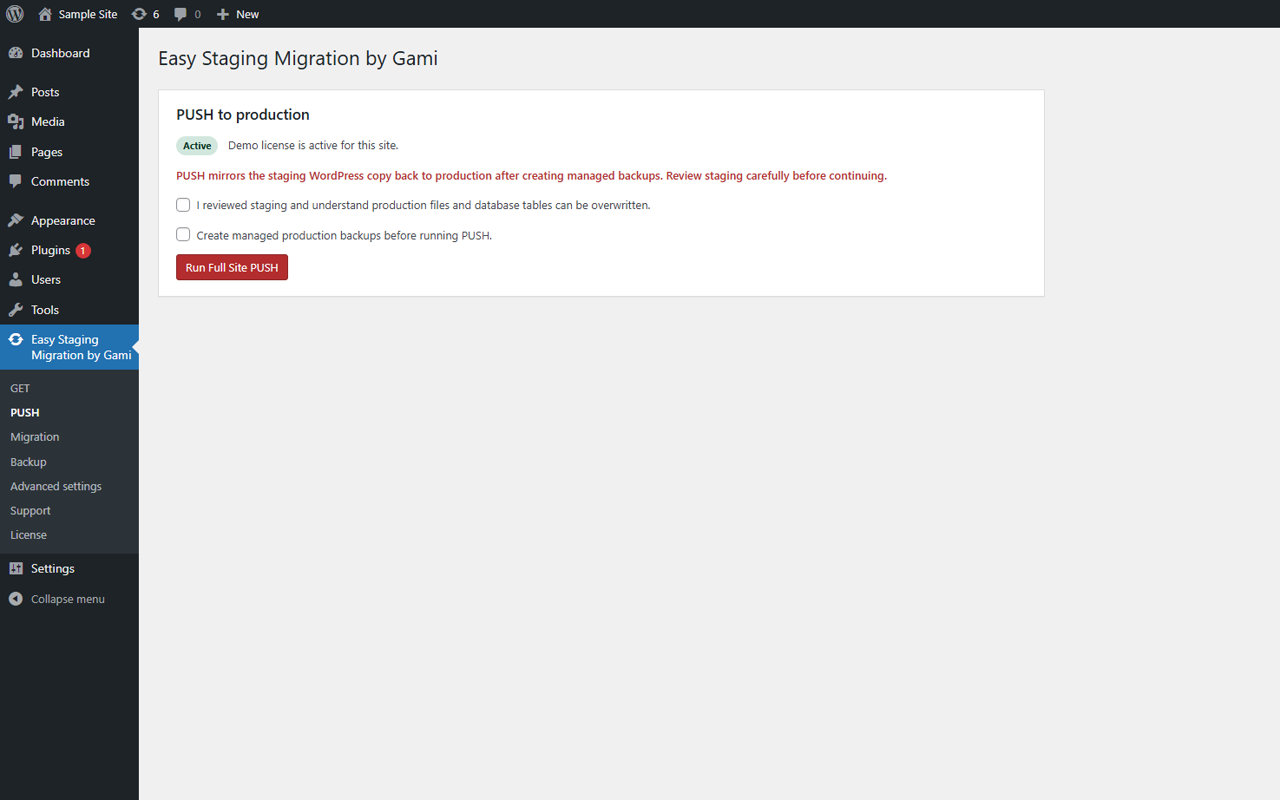Open the comments bubble icon in admin bar

click(180, 14)
